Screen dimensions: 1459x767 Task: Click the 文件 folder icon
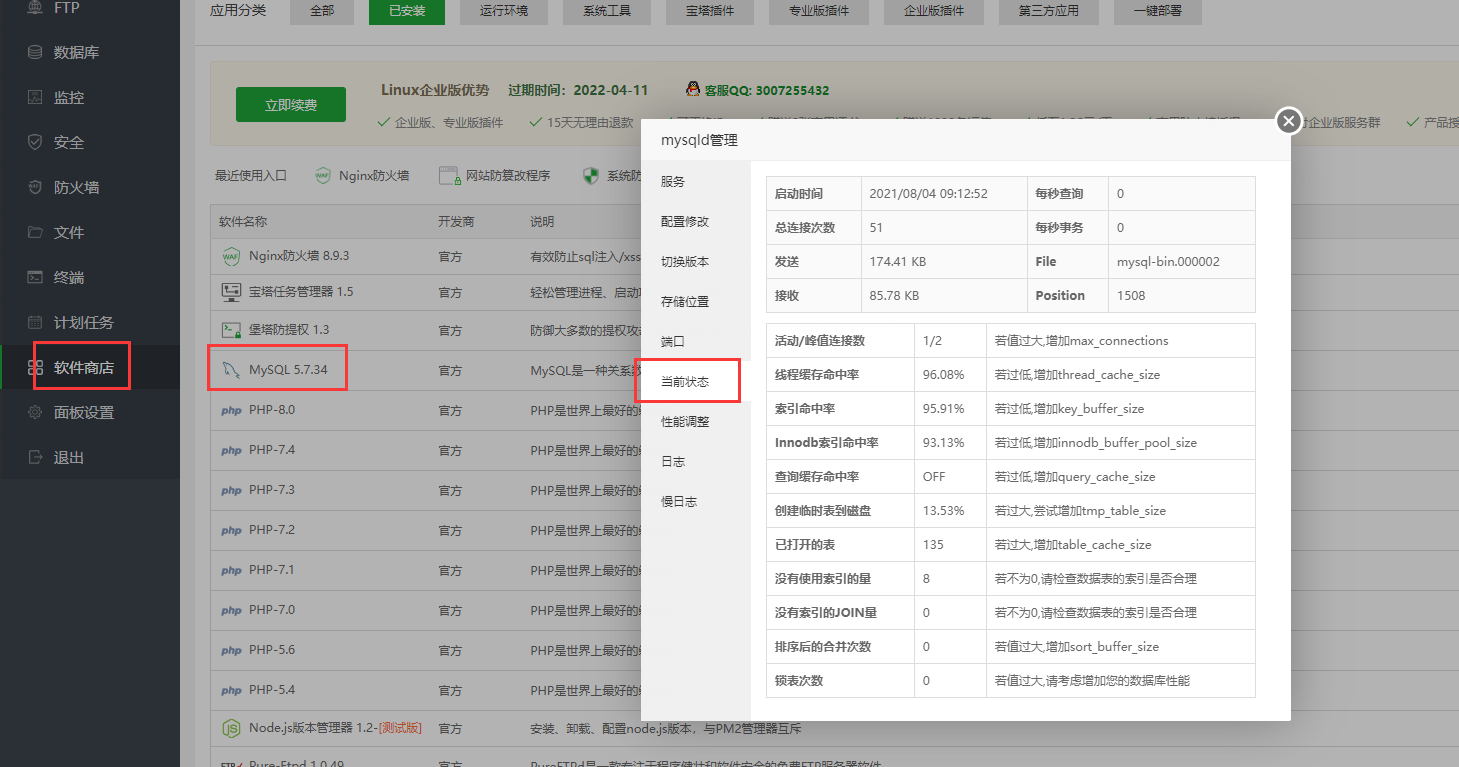coord(35,232)
